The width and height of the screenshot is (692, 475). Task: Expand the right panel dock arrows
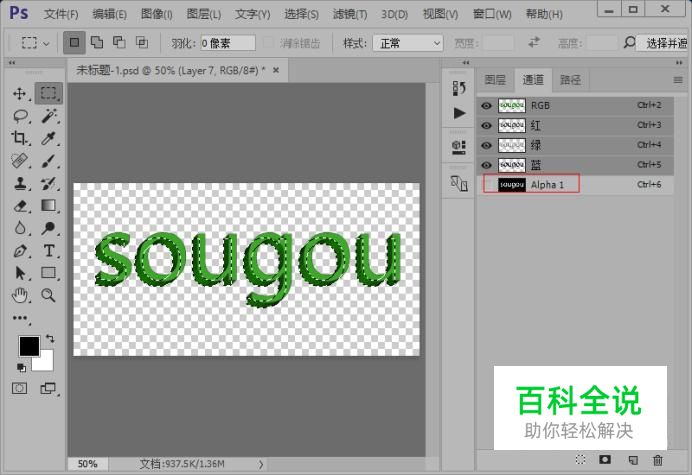click(679, 63)
